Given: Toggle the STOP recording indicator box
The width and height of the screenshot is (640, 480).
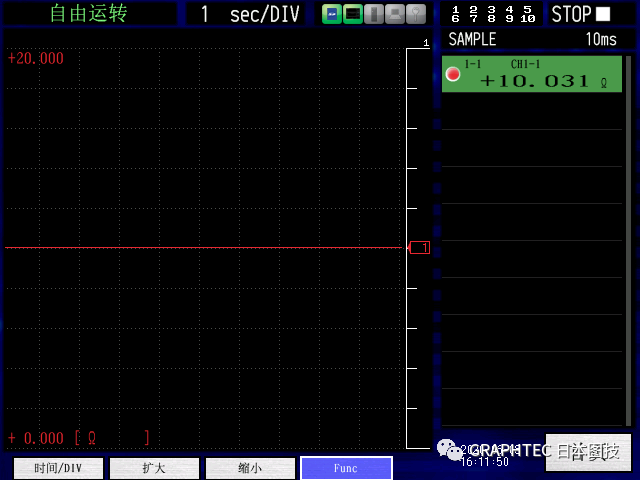Looking at the screenshot, I should [602, 14].
